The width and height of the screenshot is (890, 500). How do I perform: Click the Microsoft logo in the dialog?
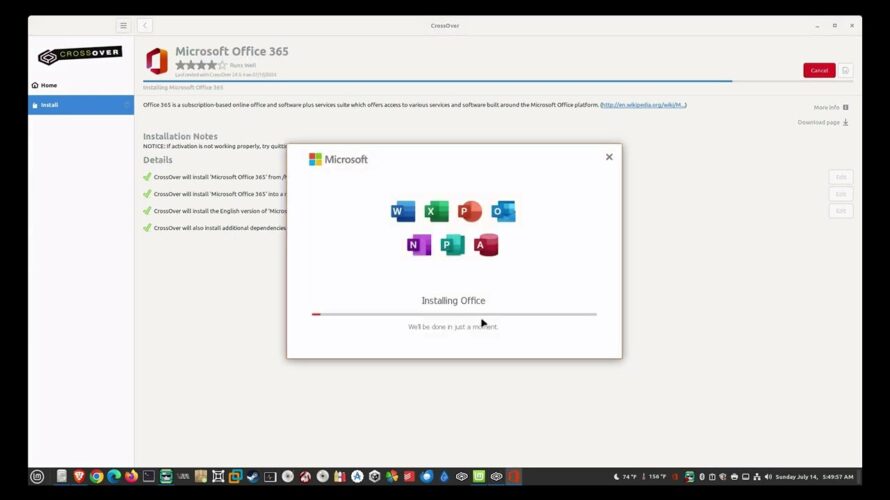tap(338, 159)
